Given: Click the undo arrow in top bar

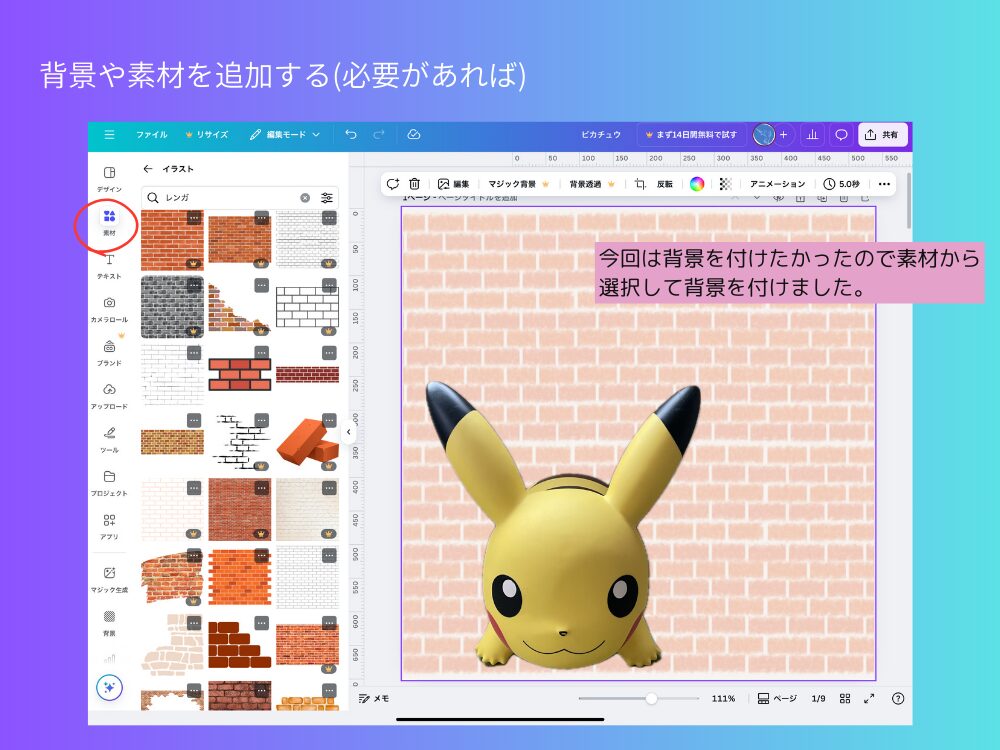Looking at the screenshot, I should (x=350, y=134).
